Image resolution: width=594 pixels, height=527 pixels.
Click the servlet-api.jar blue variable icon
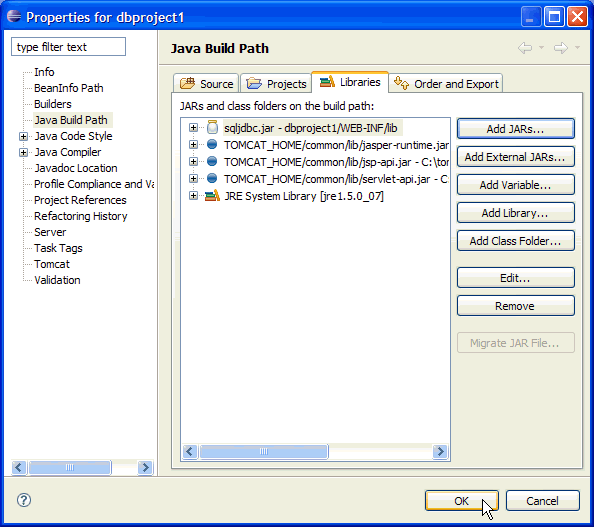[x=212, y=178]
